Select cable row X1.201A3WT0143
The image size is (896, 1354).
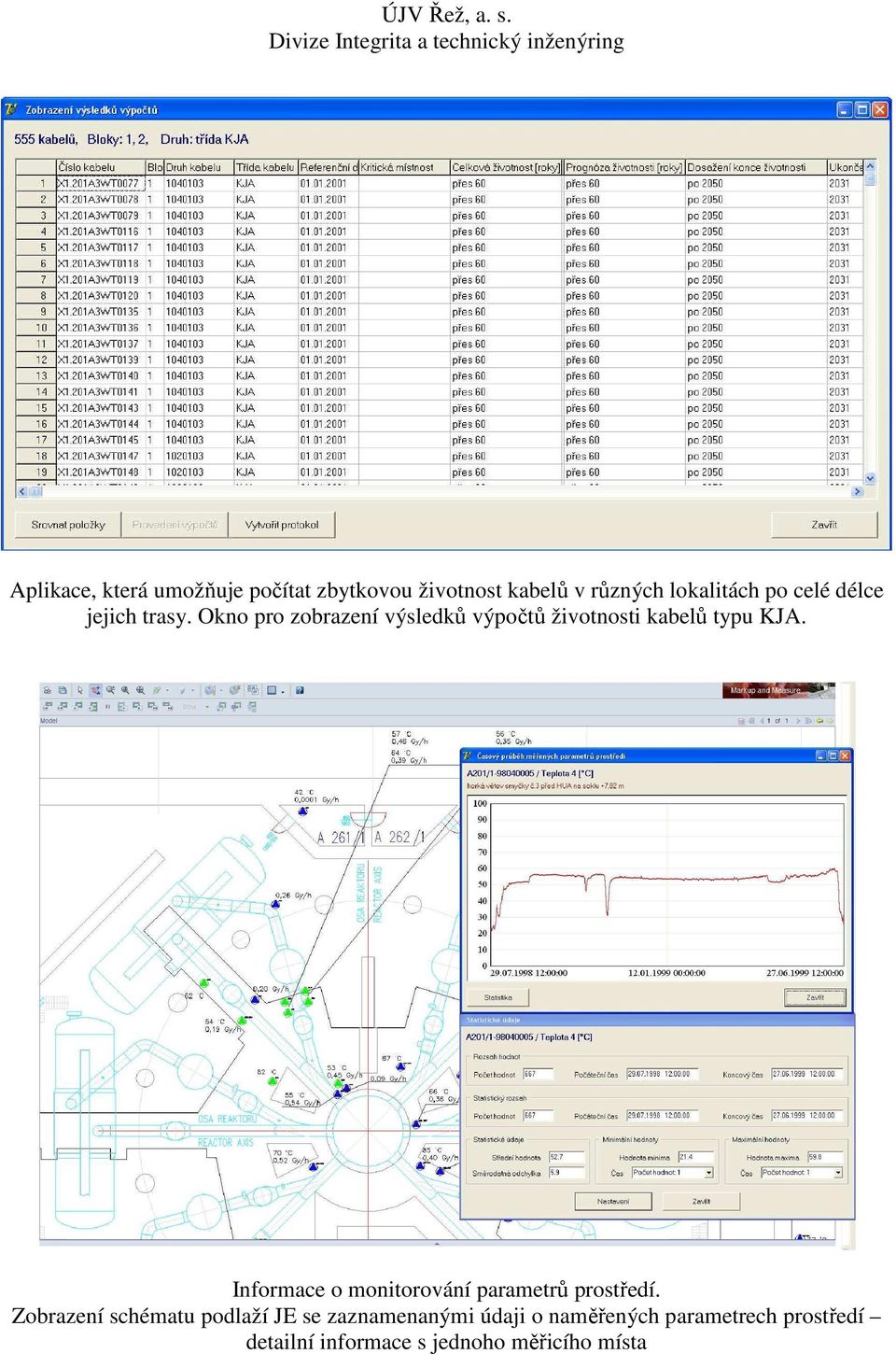click(x=440, y=408)
